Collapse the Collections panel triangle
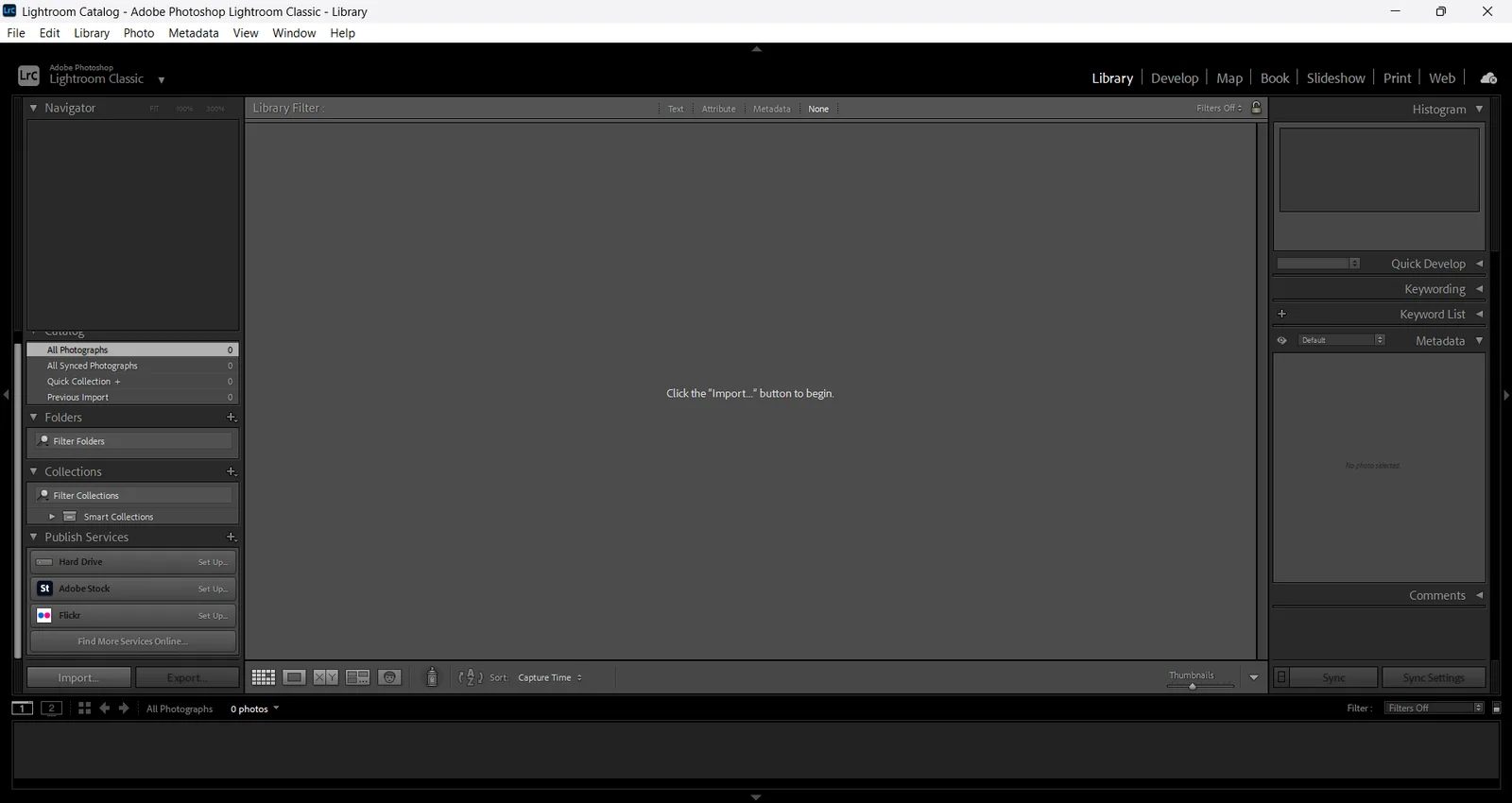The image size is (1512, 803). pos(34,471)
